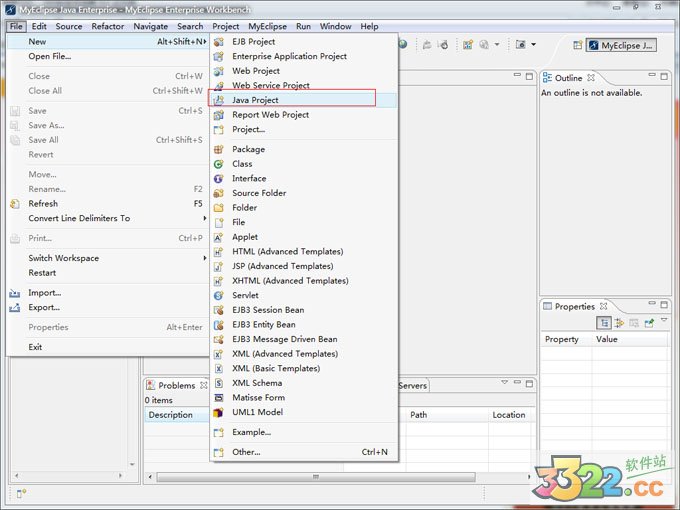Click the Refresh icon in File menu
Viewport: 680px width, 510px height.
pos(15,204)
